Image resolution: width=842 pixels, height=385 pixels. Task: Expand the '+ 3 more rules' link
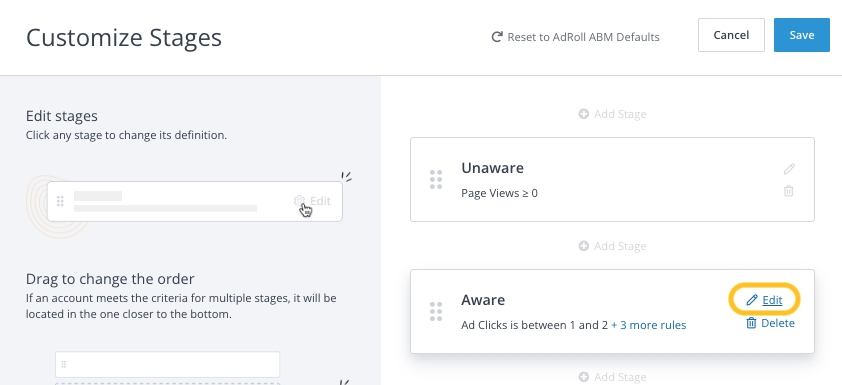coord(649,325)
